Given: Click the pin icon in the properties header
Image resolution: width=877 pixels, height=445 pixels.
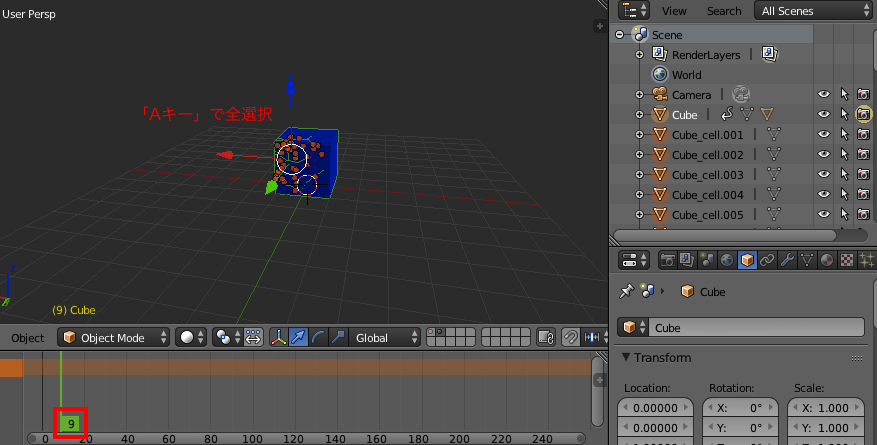Looking at the screenshot, I should point(626,291).
